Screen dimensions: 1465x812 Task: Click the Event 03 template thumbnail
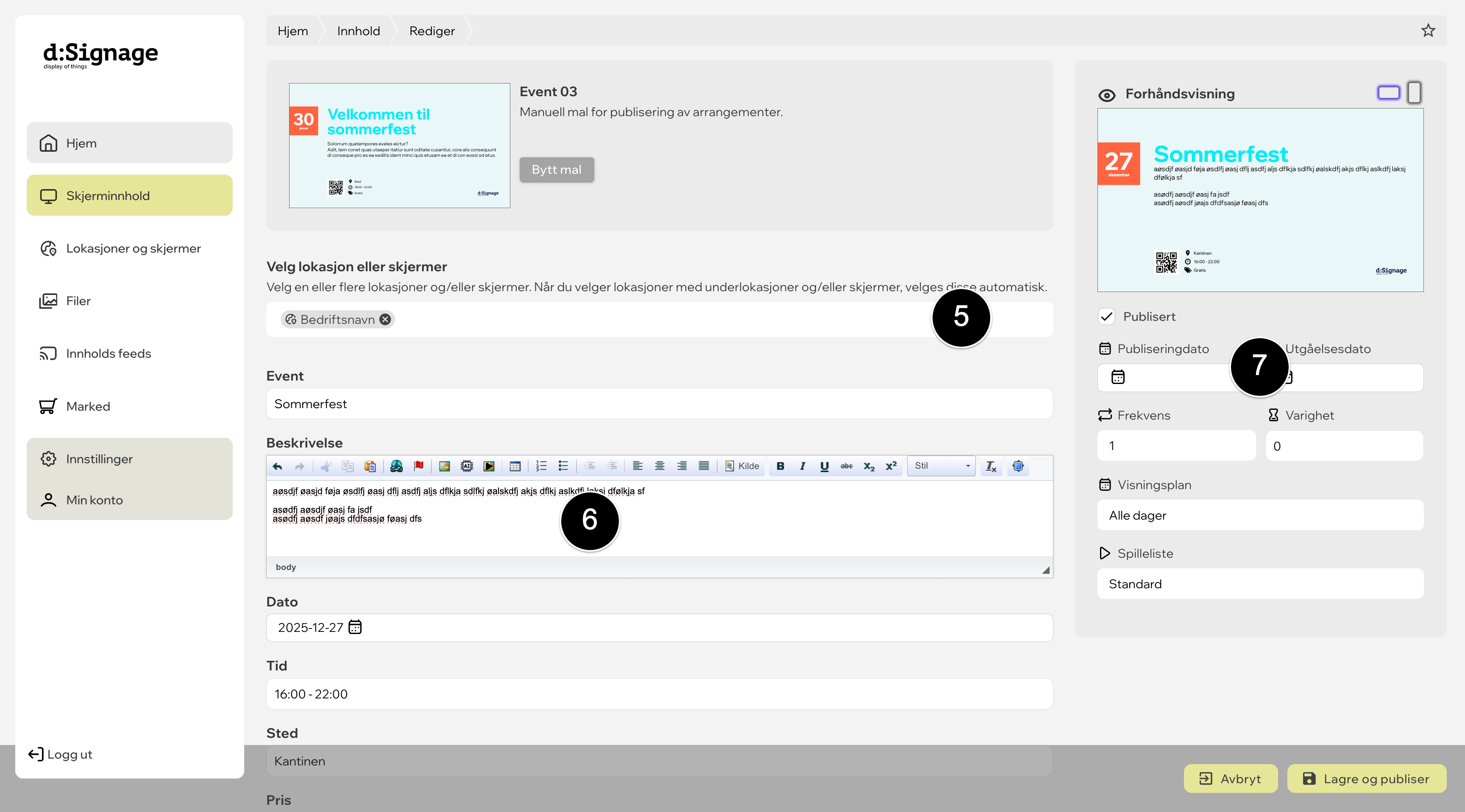[400, 145]
